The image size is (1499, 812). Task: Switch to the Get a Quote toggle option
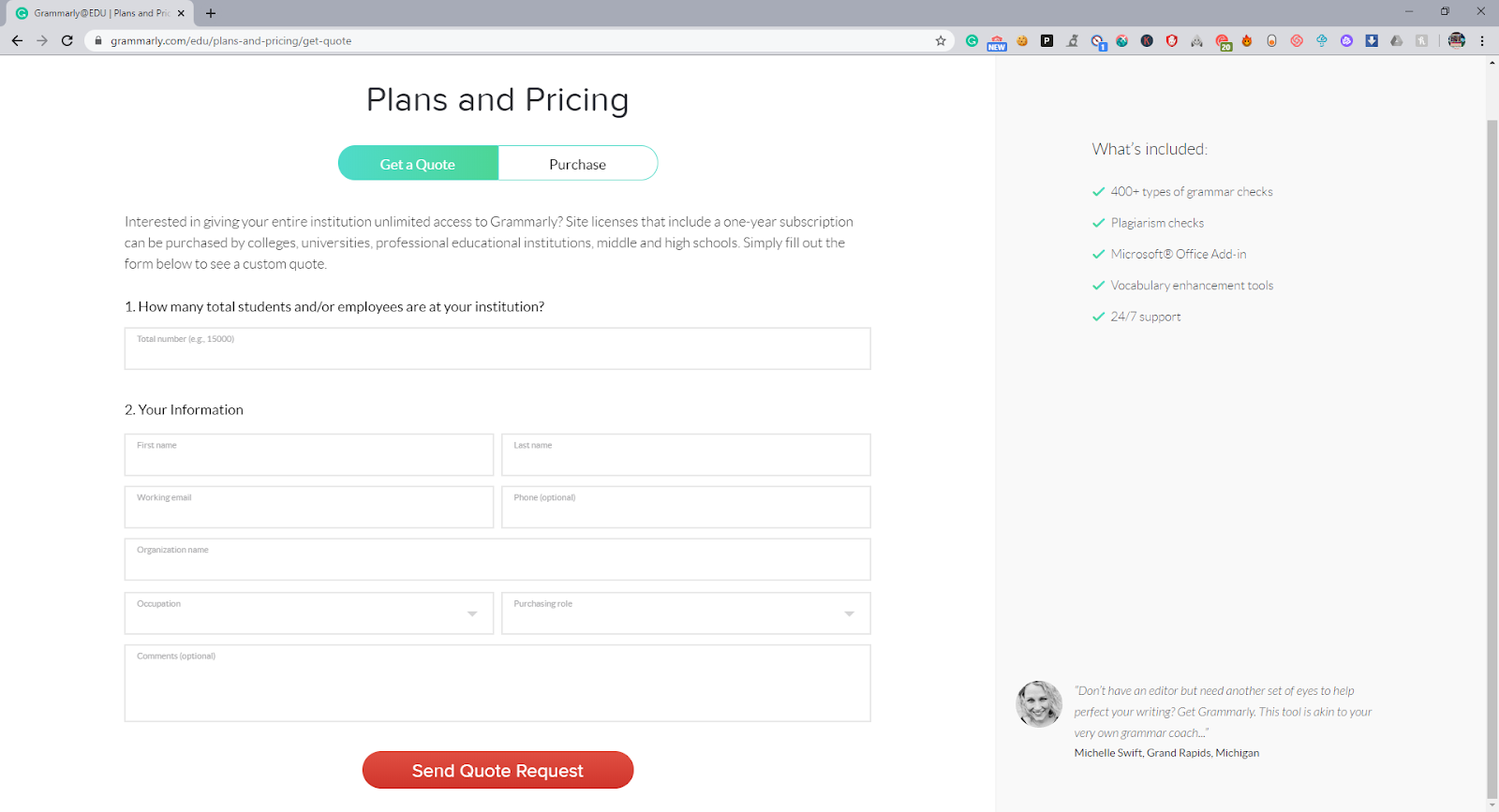click(x=418, y=164)
